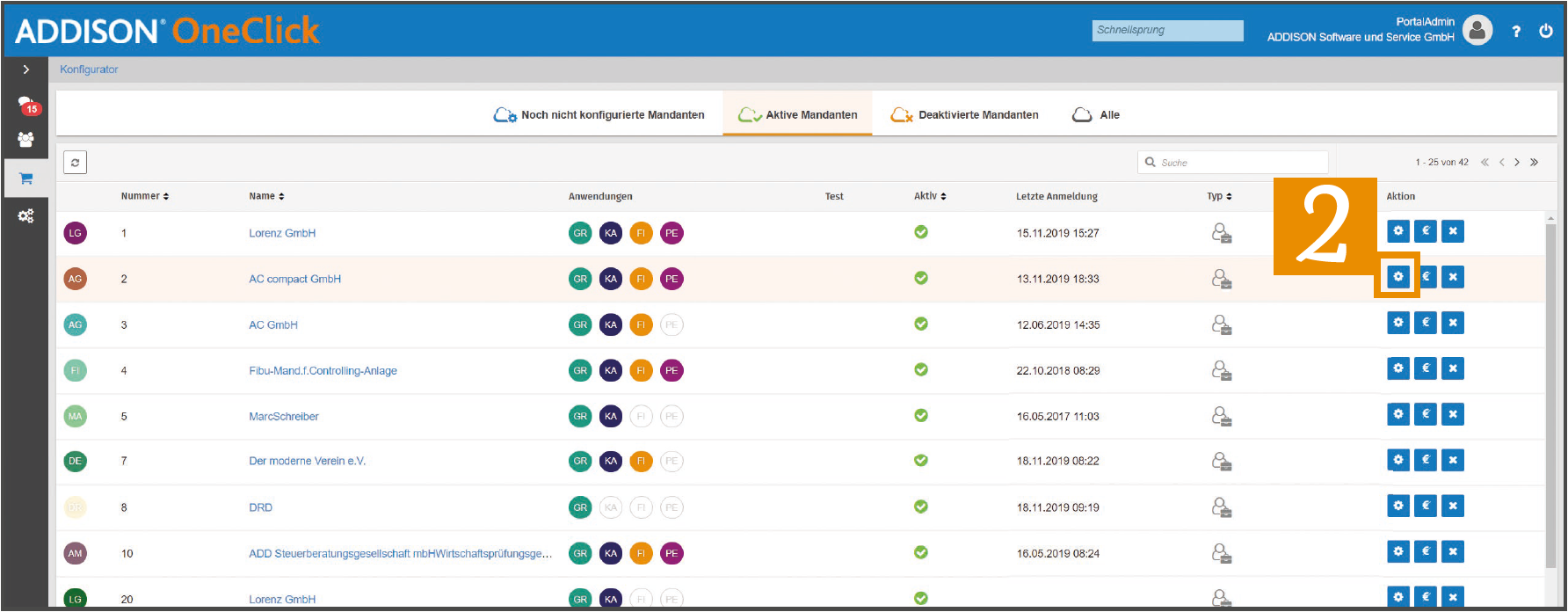Toggle FI application for MarcSchreiber
Screen dimensions: 1568x612
coord(641,416)
